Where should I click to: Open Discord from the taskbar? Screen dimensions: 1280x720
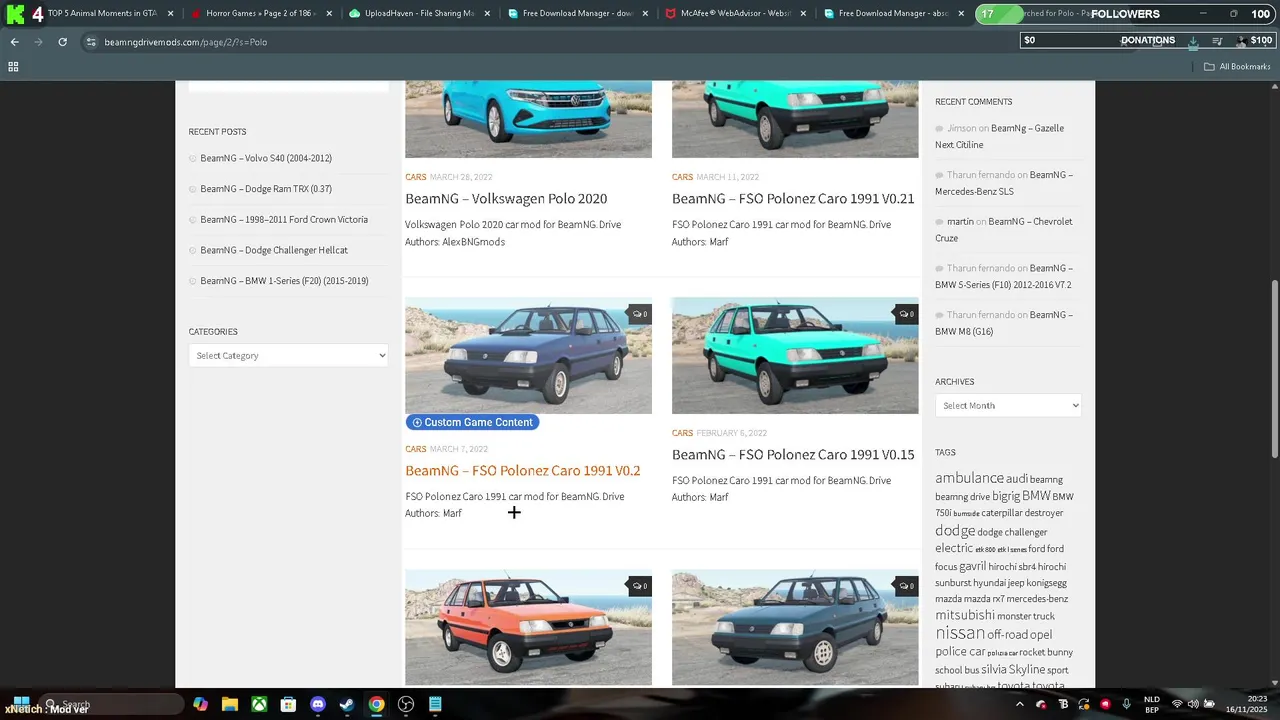(x=318, y=704)
